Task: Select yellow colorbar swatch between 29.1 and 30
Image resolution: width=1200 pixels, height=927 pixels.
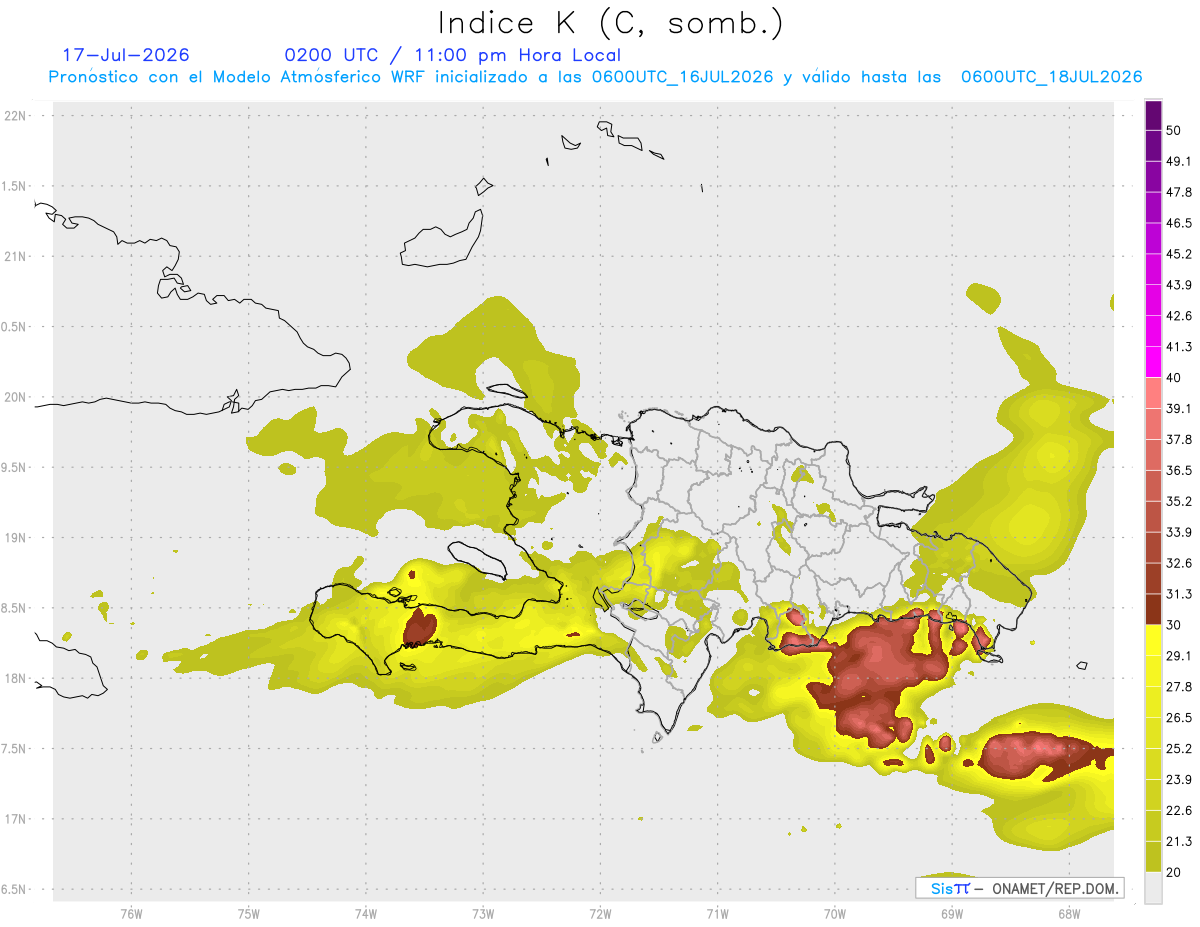Action: [1153, 640]
